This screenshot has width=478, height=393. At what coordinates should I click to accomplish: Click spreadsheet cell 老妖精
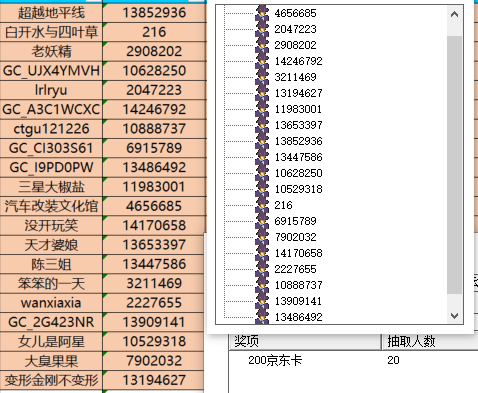click(x=51, y=51)
